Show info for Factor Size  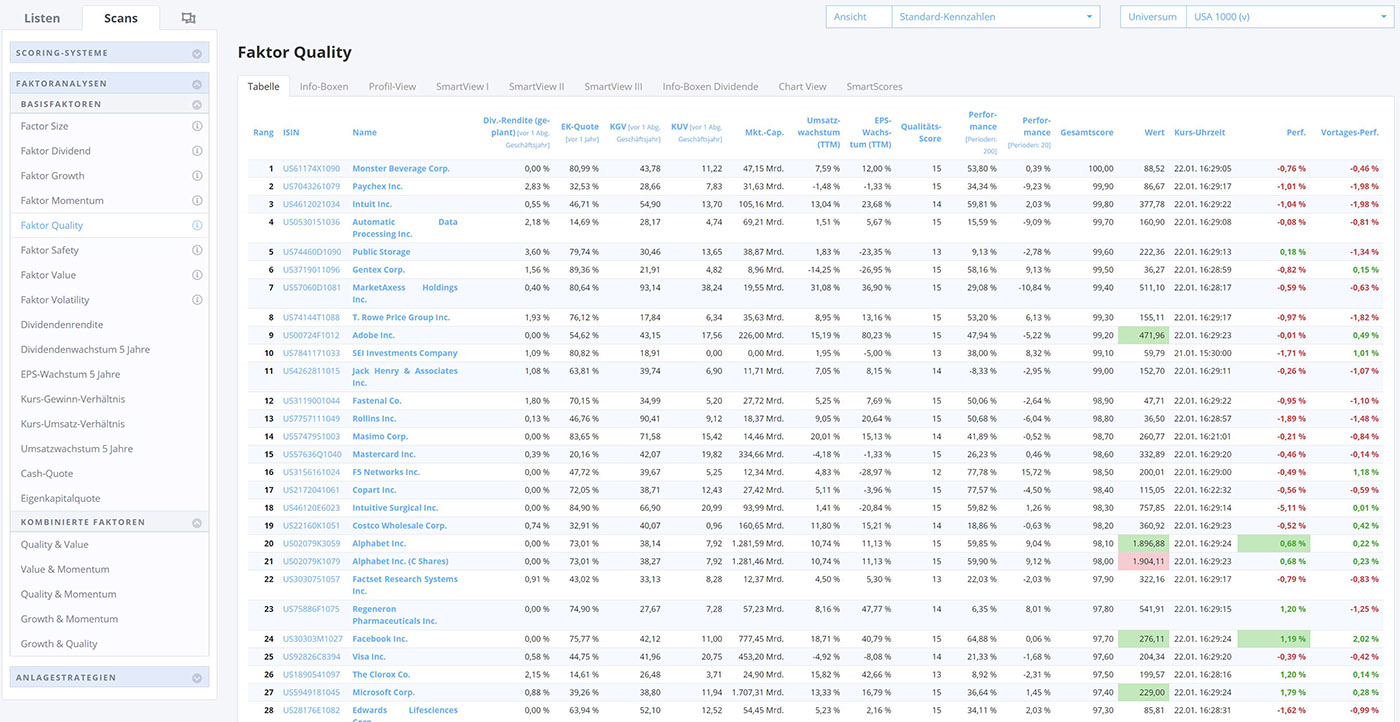[x=197, y=126]
